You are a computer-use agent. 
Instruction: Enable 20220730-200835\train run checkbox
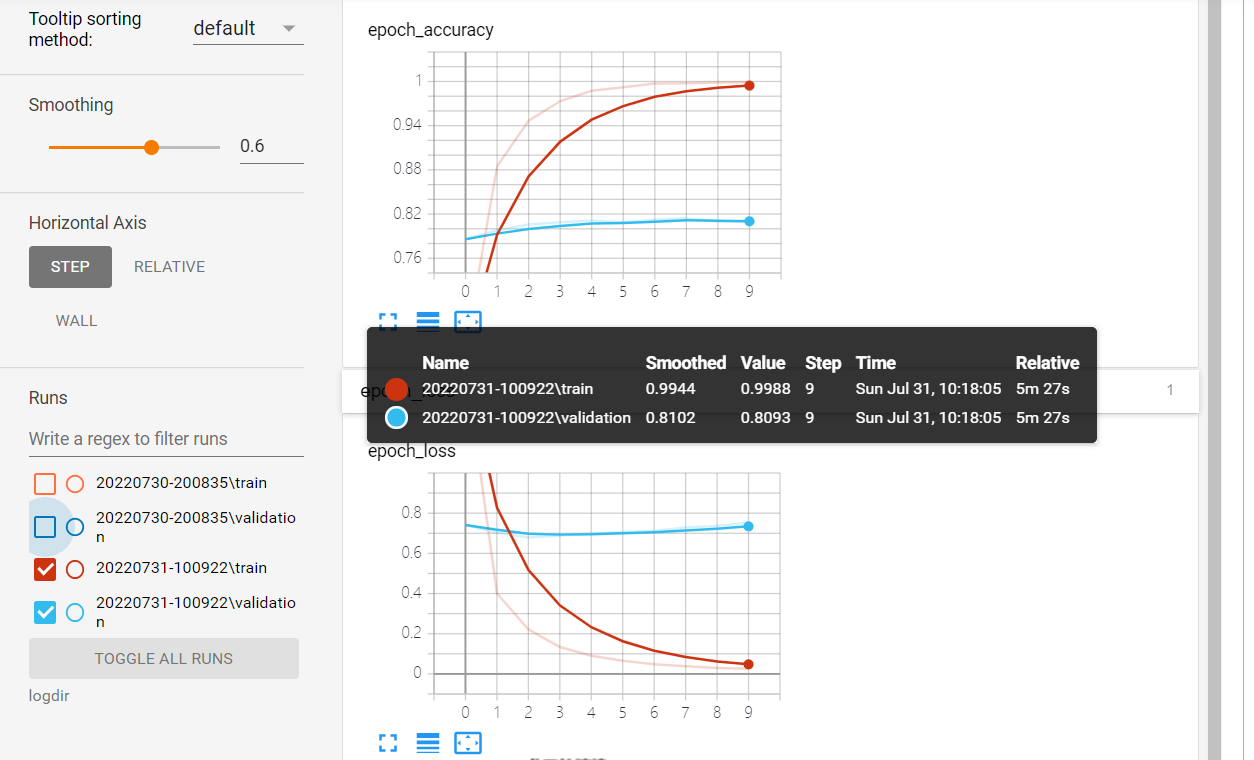click(x=45, y=484)
